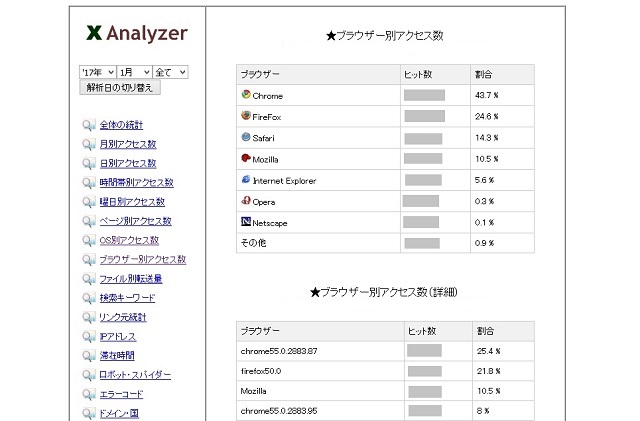Click the Netscape row label
The image size is (640, 421).
point(270,223)
